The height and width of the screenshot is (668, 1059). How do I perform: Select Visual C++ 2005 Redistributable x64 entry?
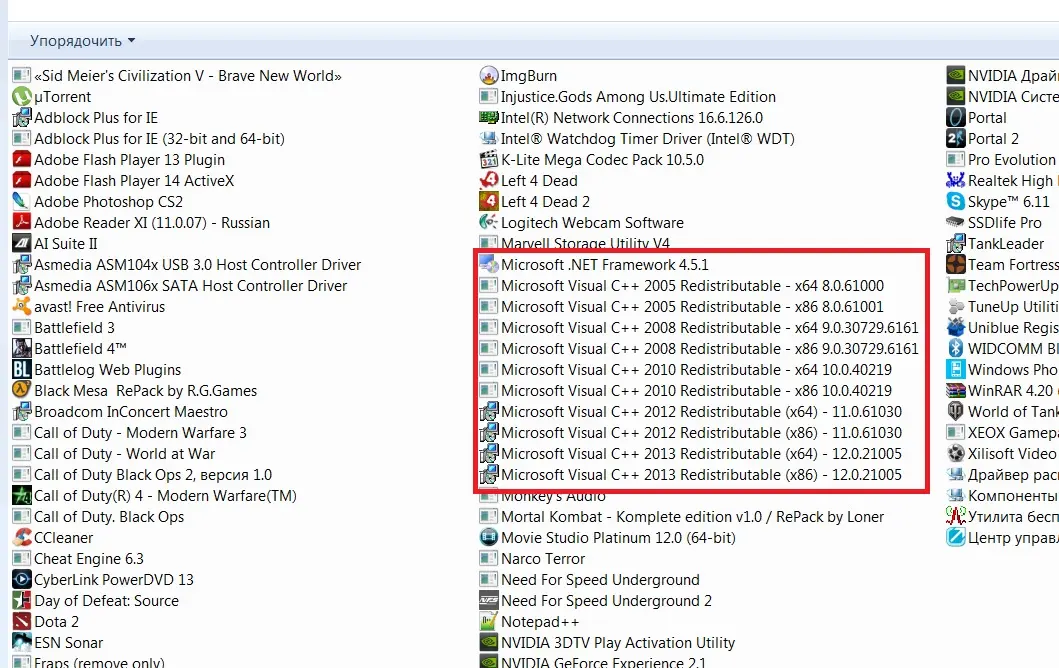point(692,286)
